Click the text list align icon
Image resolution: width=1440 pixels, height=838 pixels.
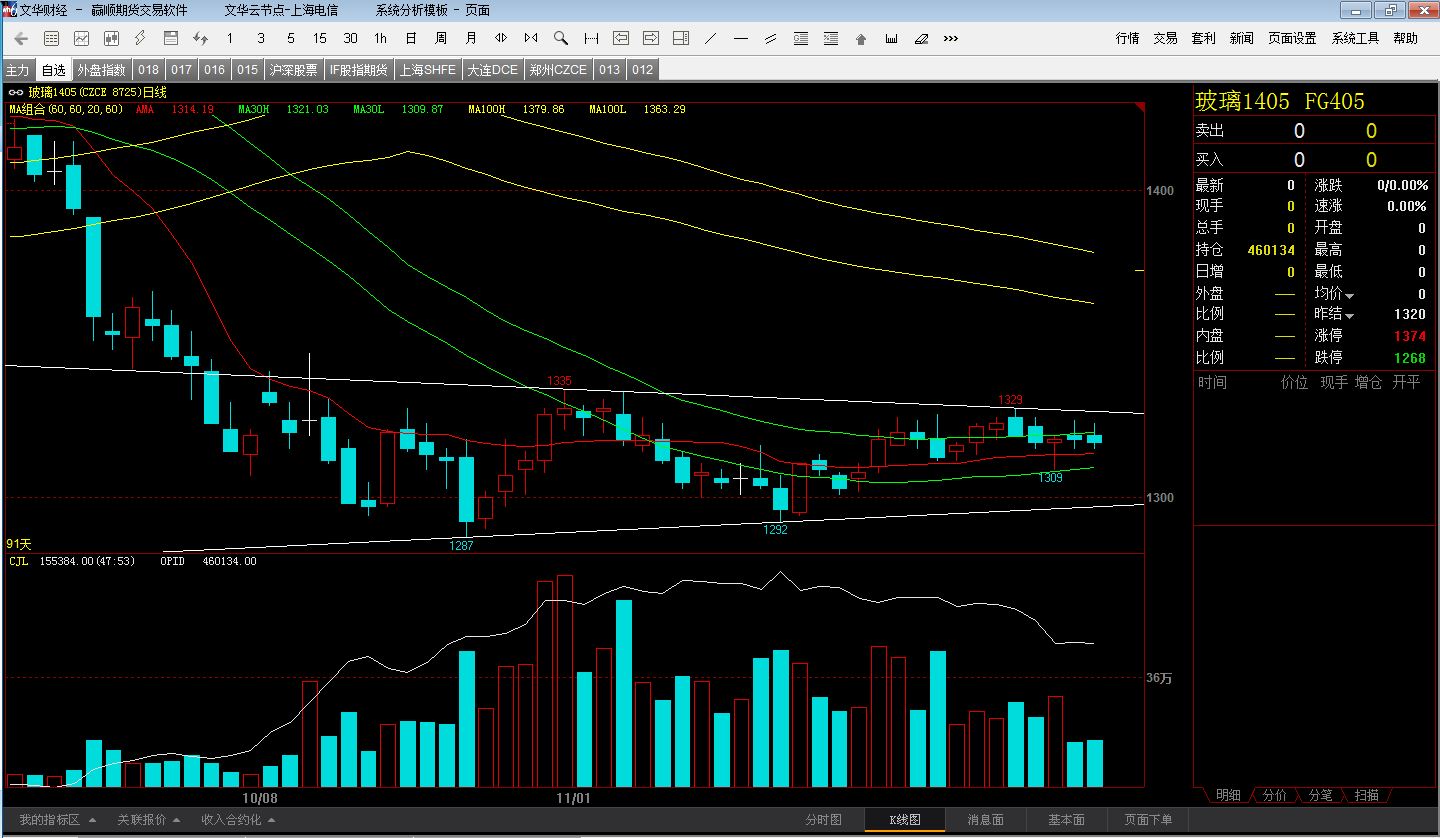[801, 38]
